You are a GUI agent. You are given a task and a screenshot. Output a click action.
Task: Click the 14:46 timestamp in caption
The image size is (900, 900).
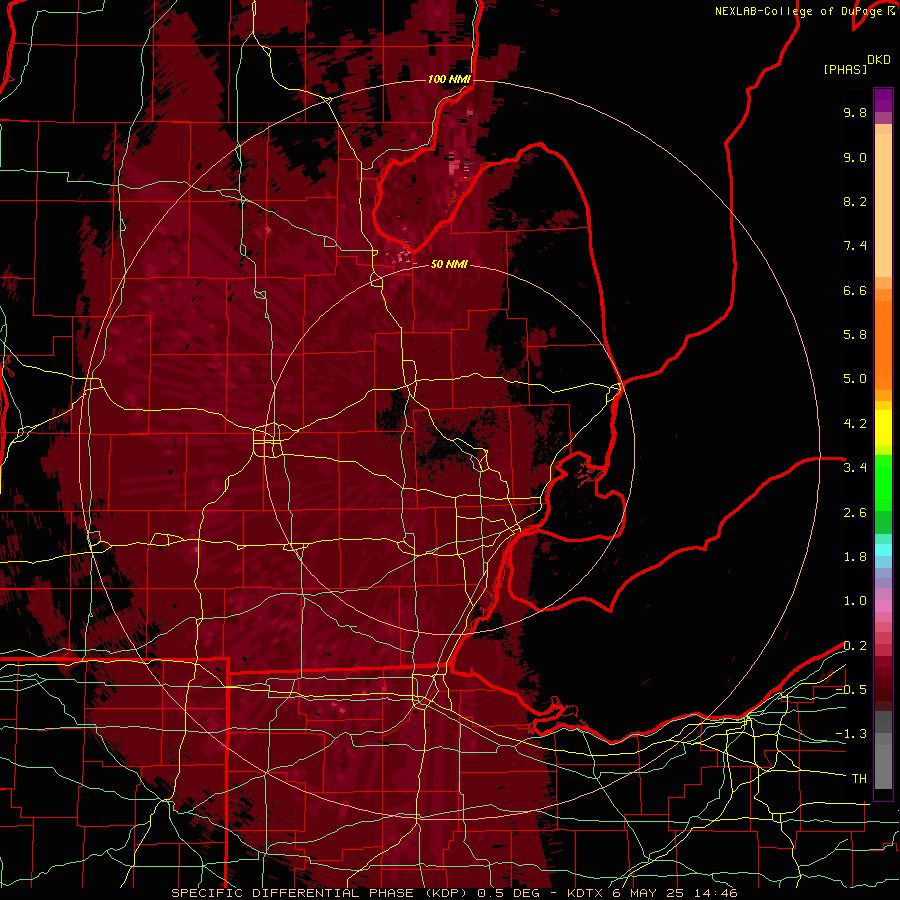point(716,893)
